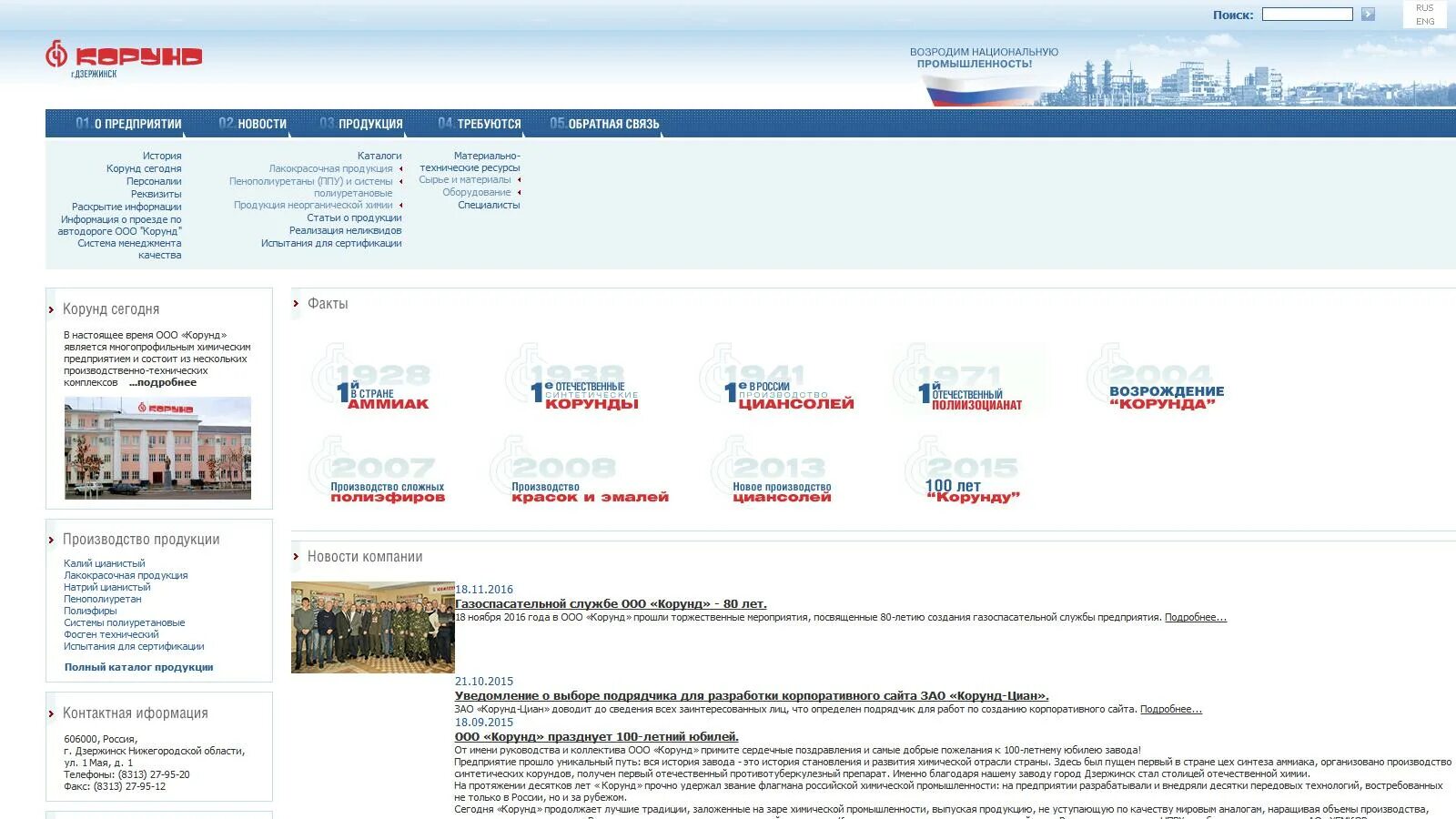This screenshot has height=819, width=1456.
Task: Expand Продукция неорганической химии submenu arrow
Action: [400, 205]
